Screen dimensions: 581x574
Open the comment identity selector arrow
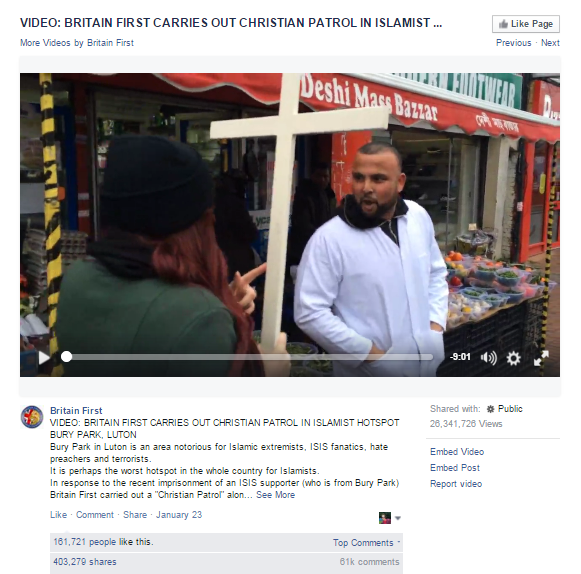pyautogui.click(x=398, y=518)
